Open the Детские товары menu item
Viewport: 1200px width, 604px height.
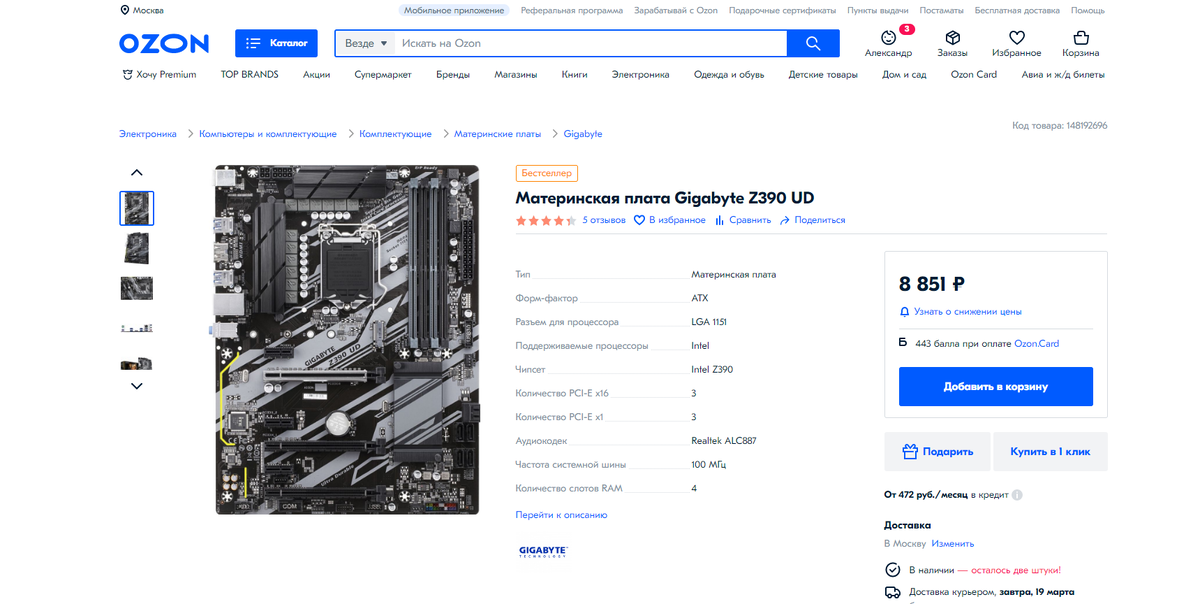pyautogui.click(x=823, y=75)
